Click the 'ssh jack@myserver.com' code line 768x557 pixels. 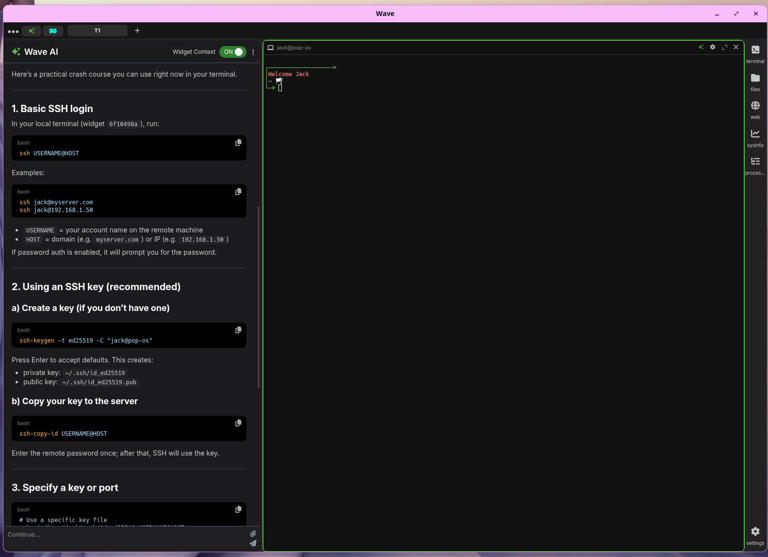pyautogui.click(x=56, y=202)
